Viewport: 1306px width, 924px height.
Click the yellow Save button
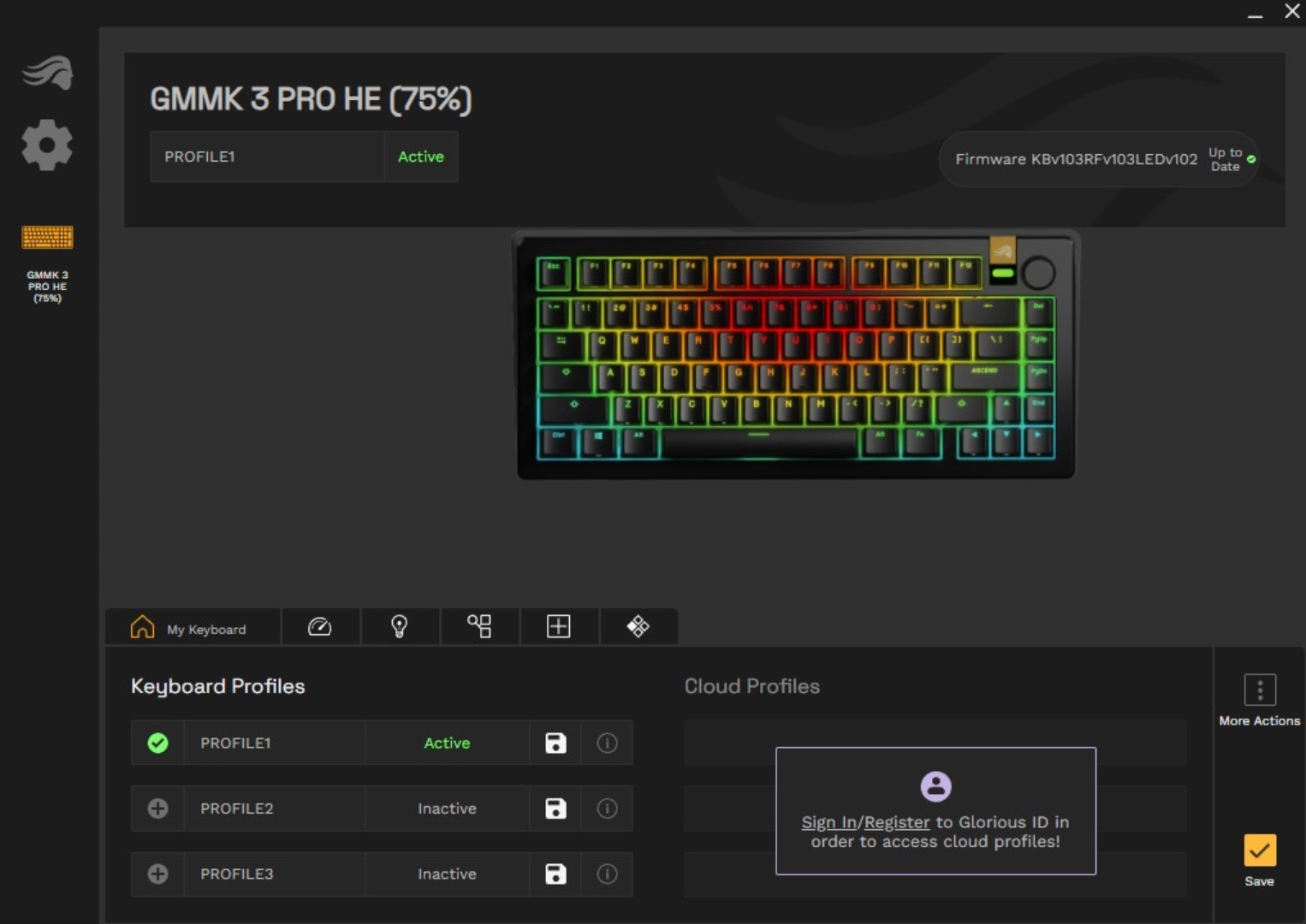coord(1259,851)
